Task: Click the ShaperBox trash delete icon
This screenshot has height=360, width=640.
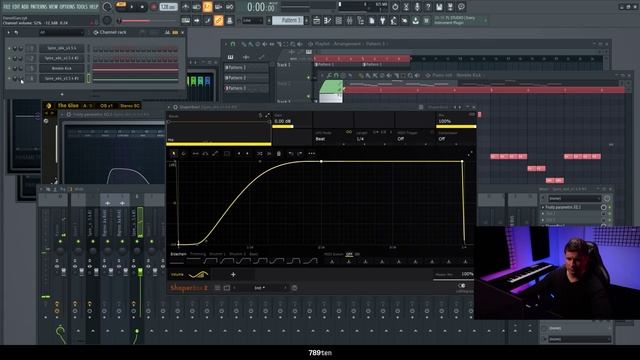Action: tap(279, 153)
